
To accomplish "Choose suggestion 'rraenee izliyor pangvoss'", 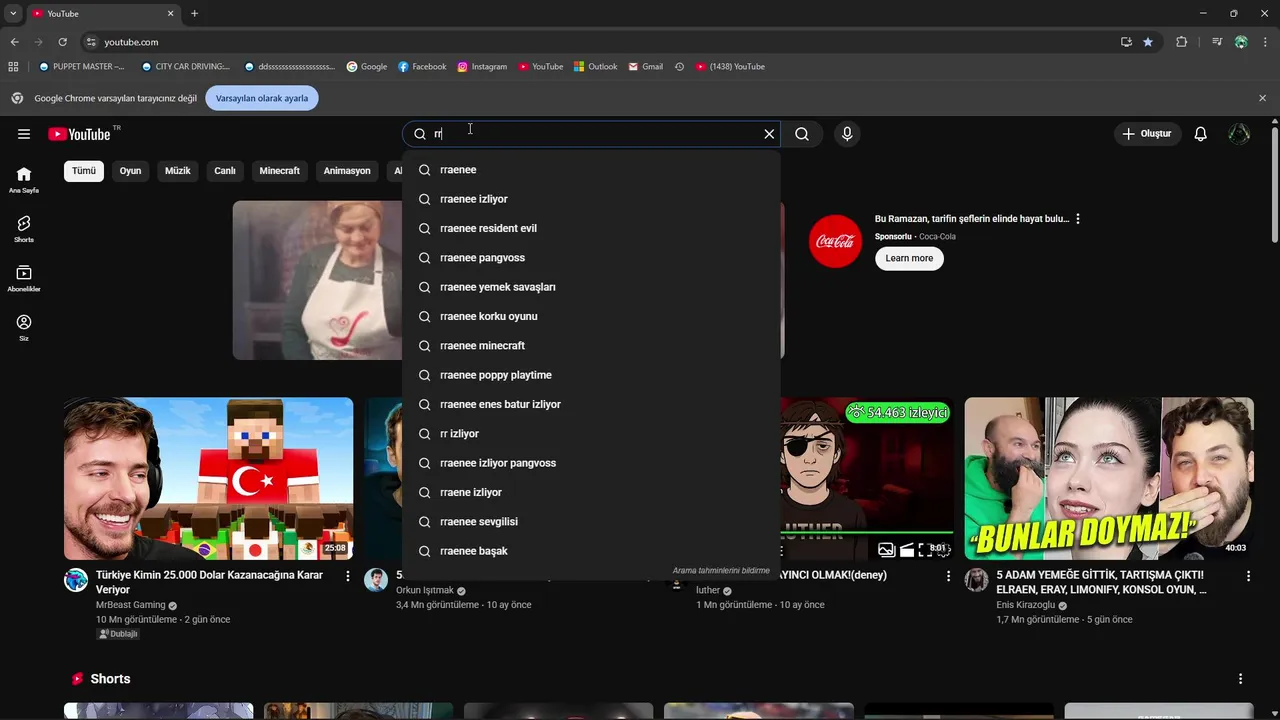I will (x=591, y=463).
